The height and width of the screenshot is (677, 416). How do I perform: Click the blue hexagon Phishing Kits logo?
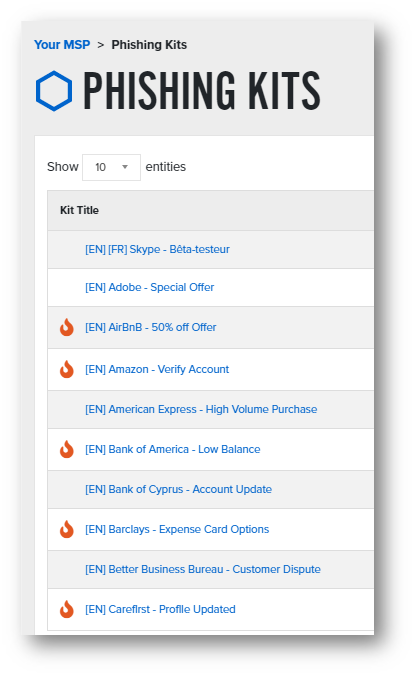54,91
